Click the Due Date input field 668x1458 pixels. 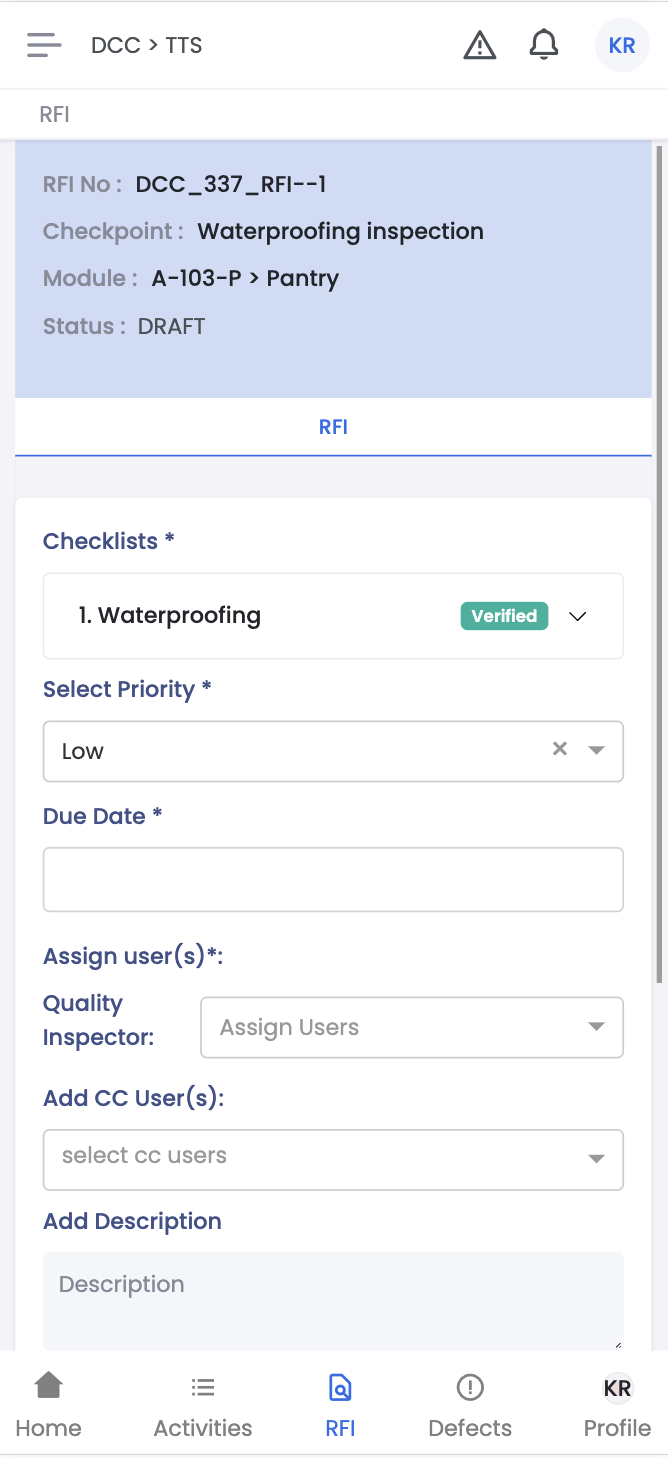(333, 879)
